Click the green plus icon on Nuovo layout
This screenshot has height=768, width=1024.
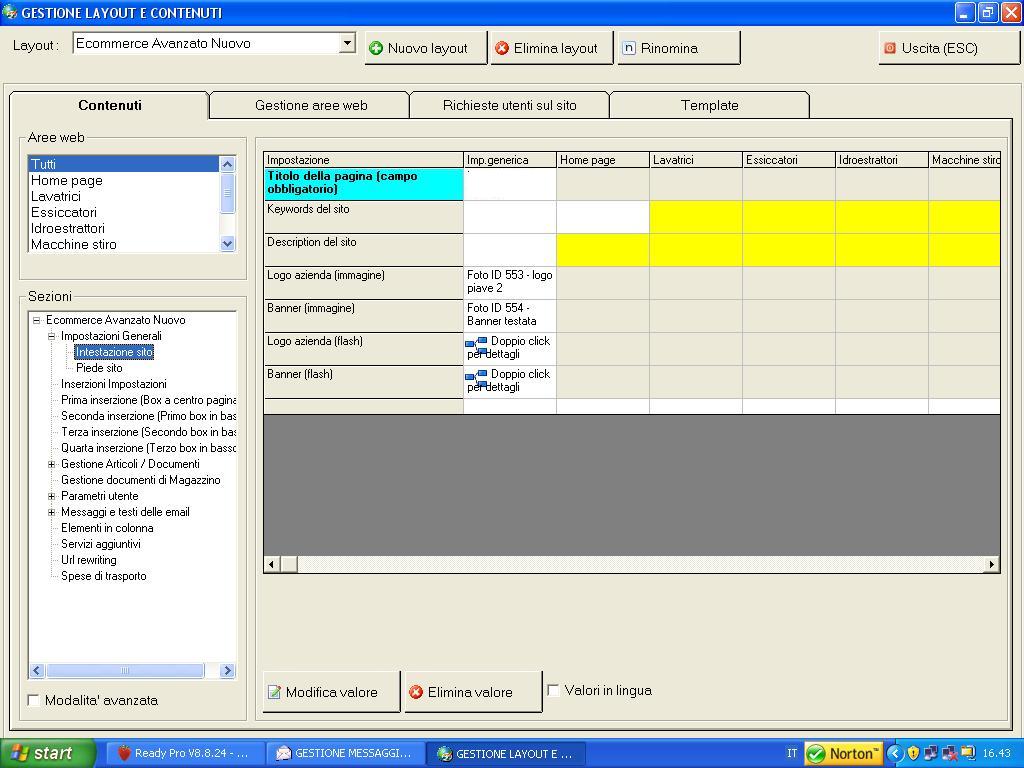tap(376, 48)
